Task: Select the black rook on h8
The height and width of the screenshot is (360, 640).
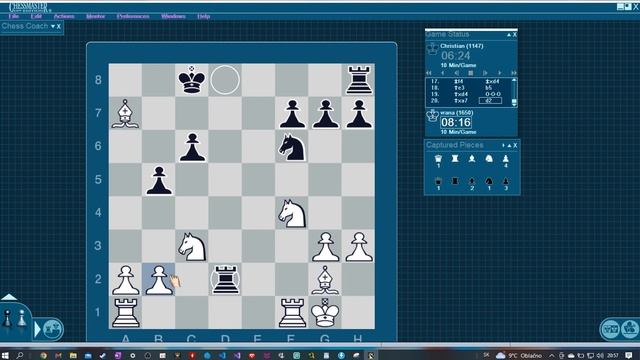Action: (358, 80)
